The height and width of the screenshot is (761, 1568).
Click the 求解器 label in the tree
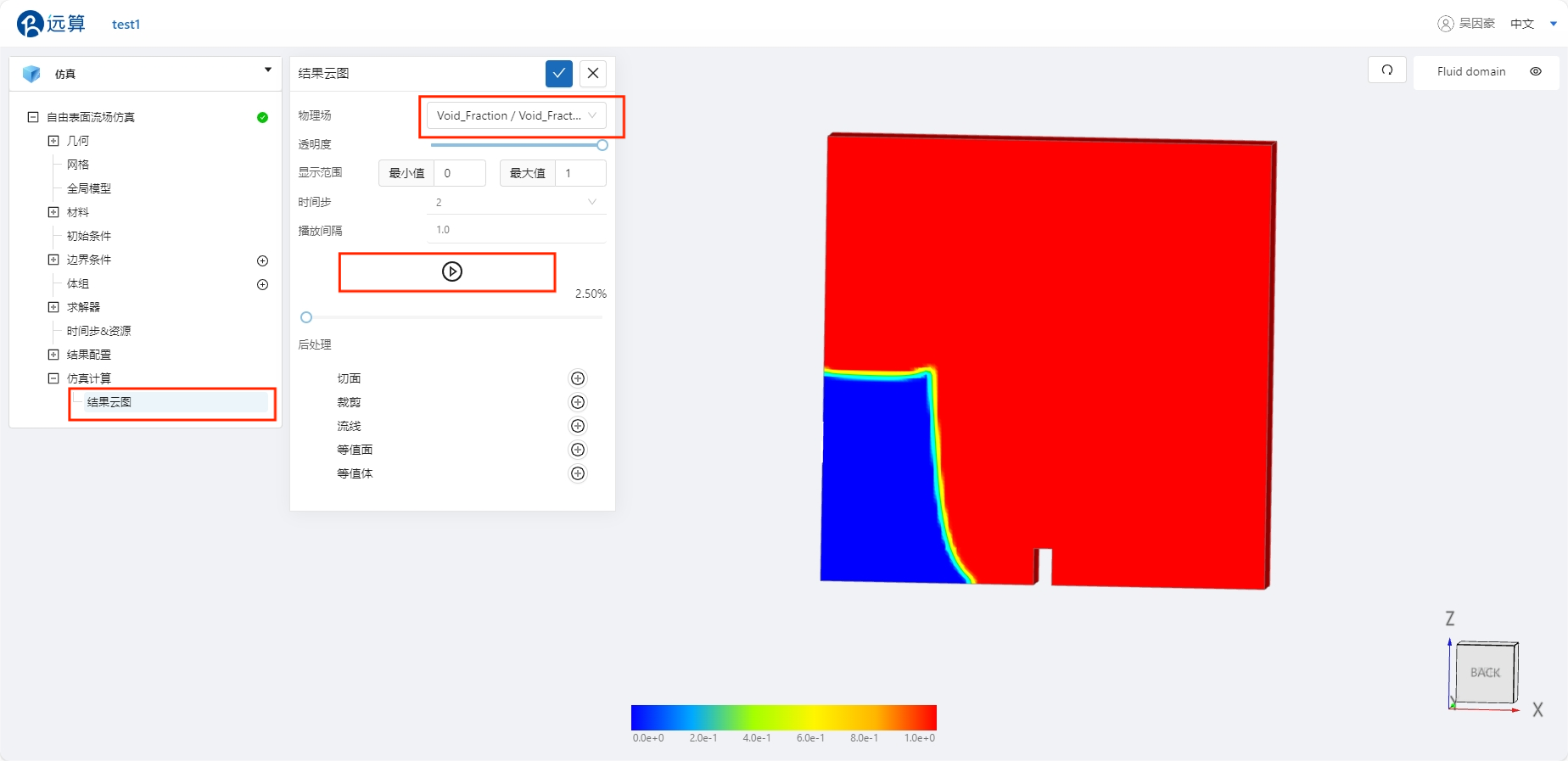[x=83, y=307]
